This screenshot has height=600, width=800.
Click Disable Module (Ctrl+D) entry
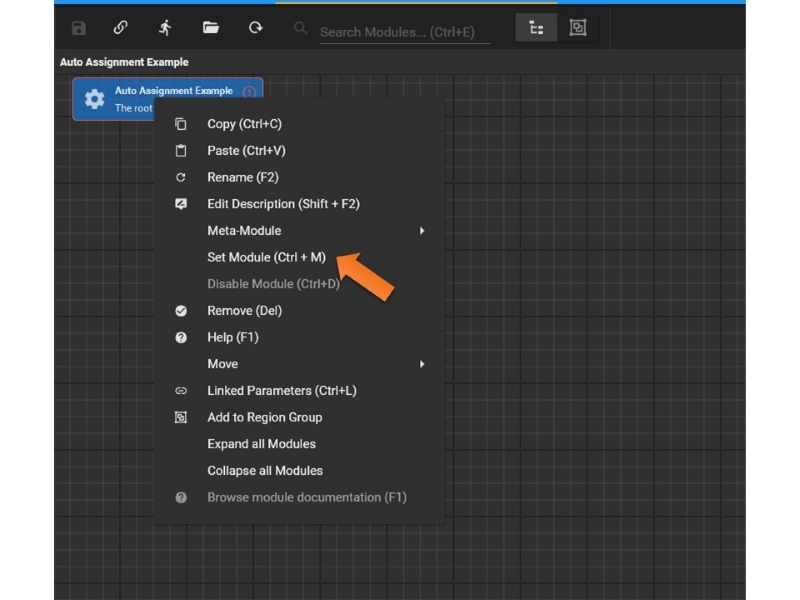[299, 284]
